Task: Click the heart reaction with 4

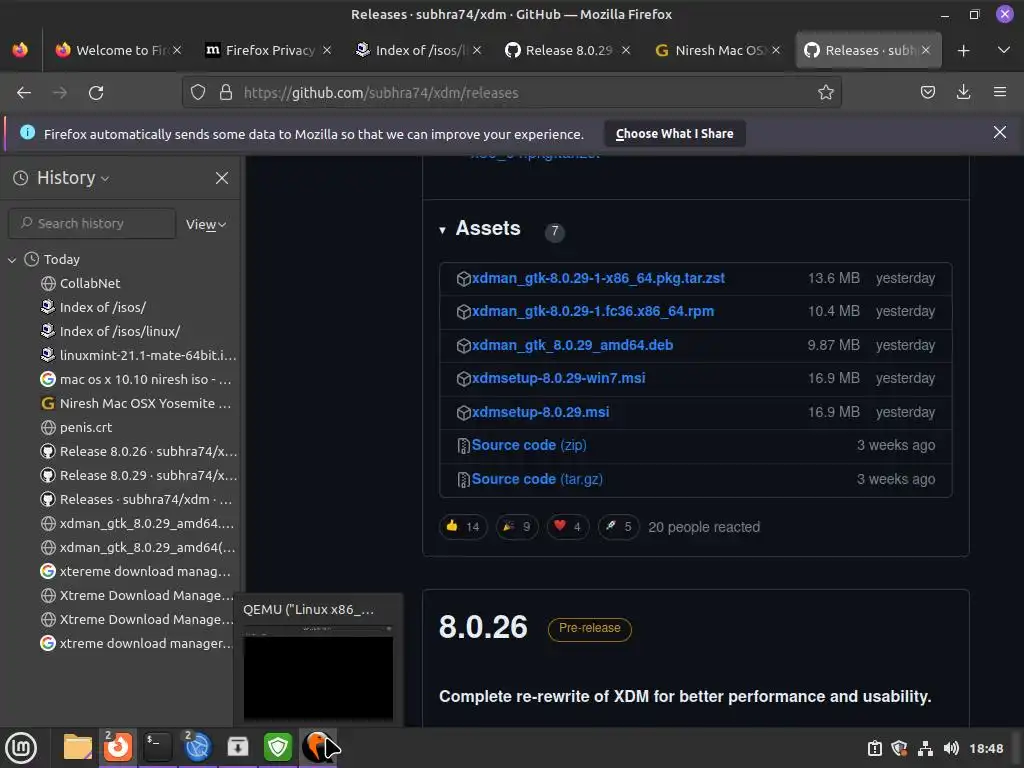Action: 568,526
